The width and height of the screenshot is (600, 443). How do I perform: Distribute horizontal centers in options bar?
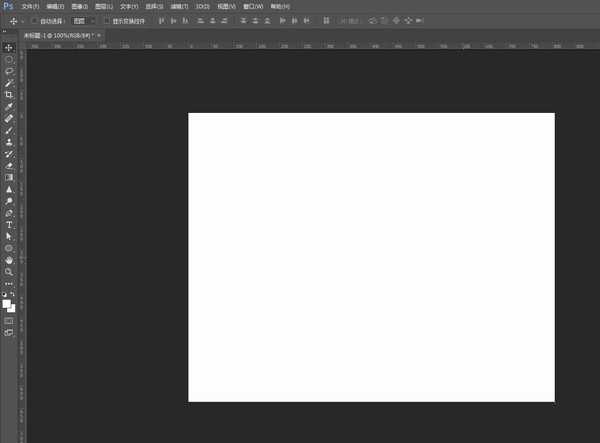pyautogui.click(x=294, y=21)
